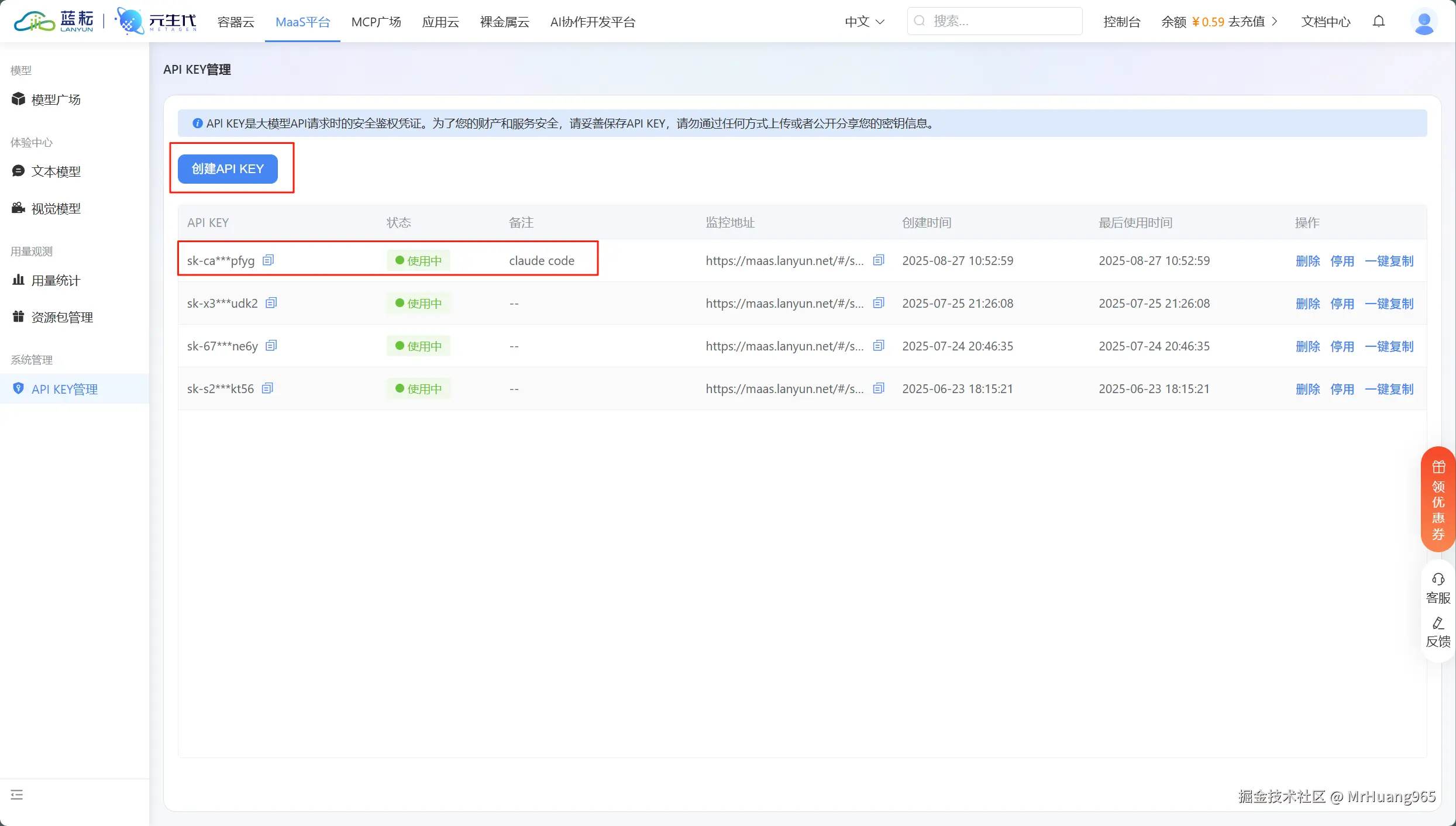Open the 中文 language dropdown
The image size is (1456, 826).
[864, 22]
